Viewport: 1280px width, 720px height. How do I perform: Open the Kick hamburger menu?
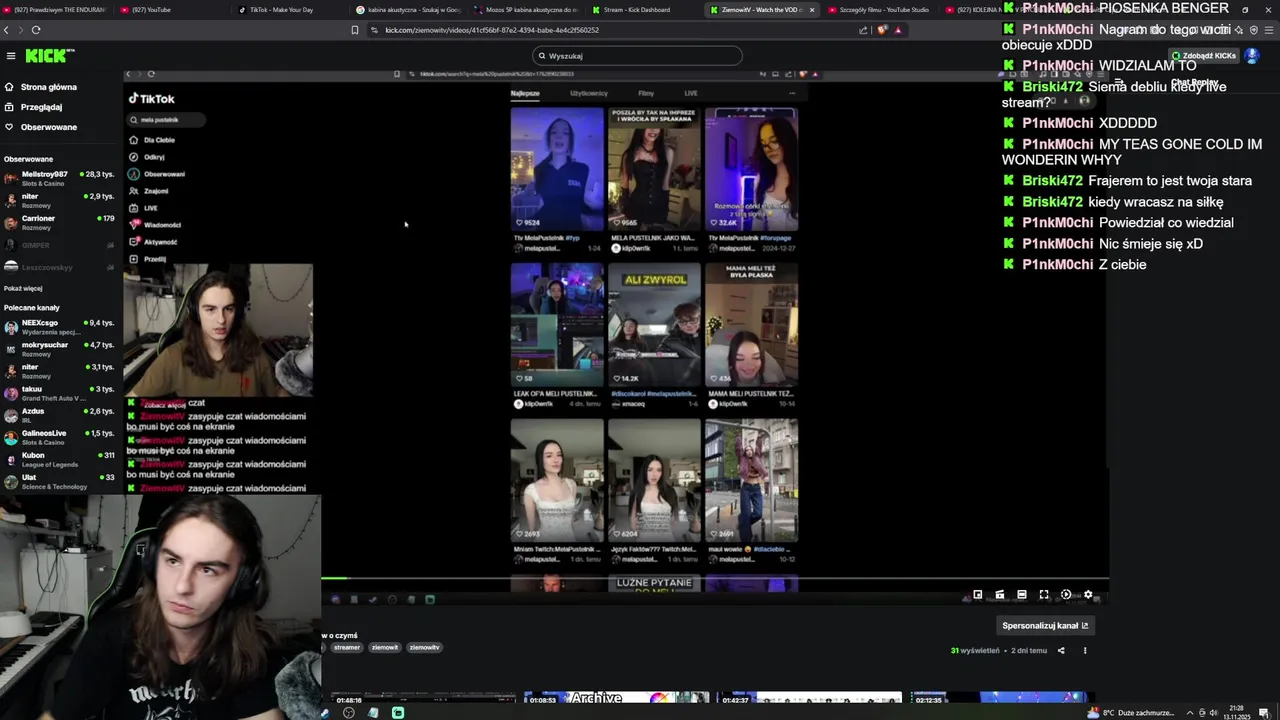(x=10, y=56)
